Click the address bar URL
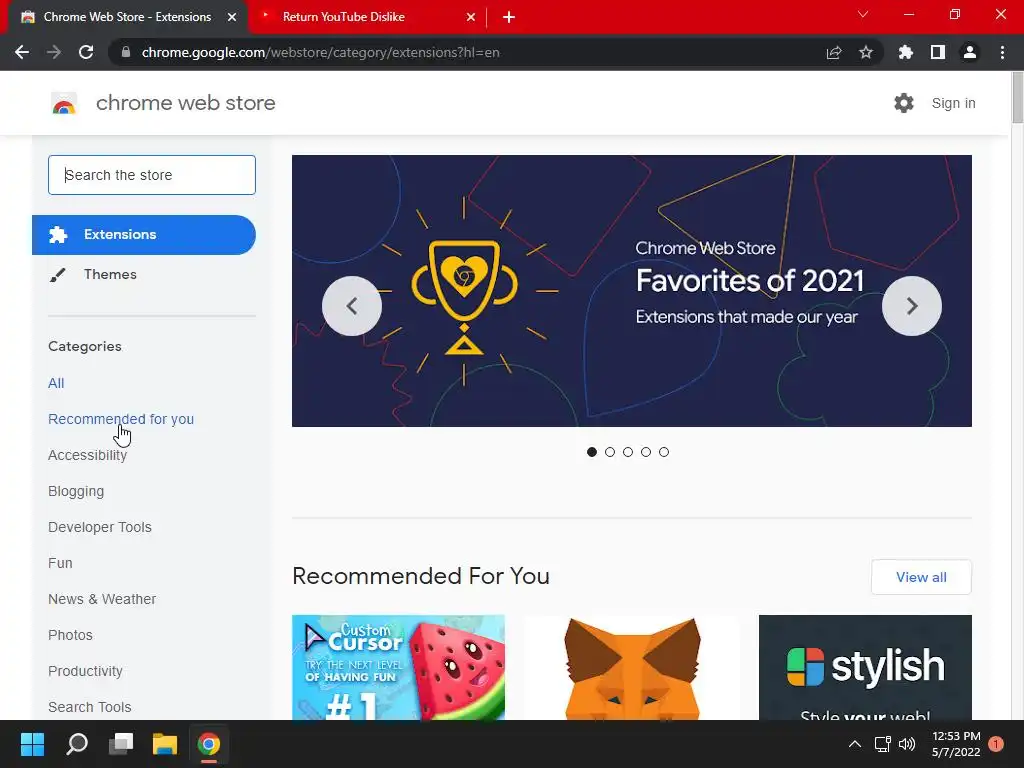 pyautogui.click(x=321, y=52)
